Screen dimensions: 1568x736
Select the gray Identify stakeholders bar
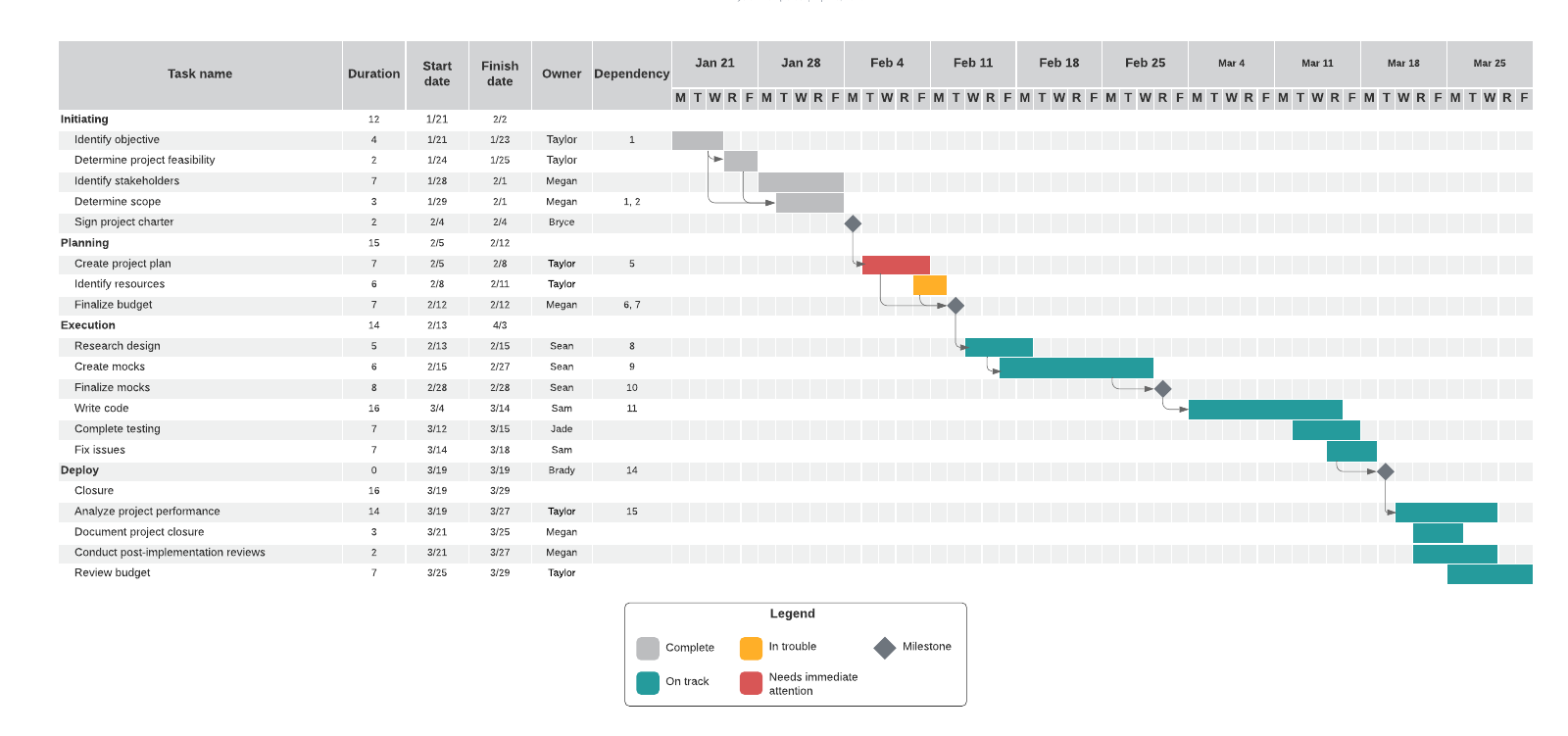[x=801, y=182]
